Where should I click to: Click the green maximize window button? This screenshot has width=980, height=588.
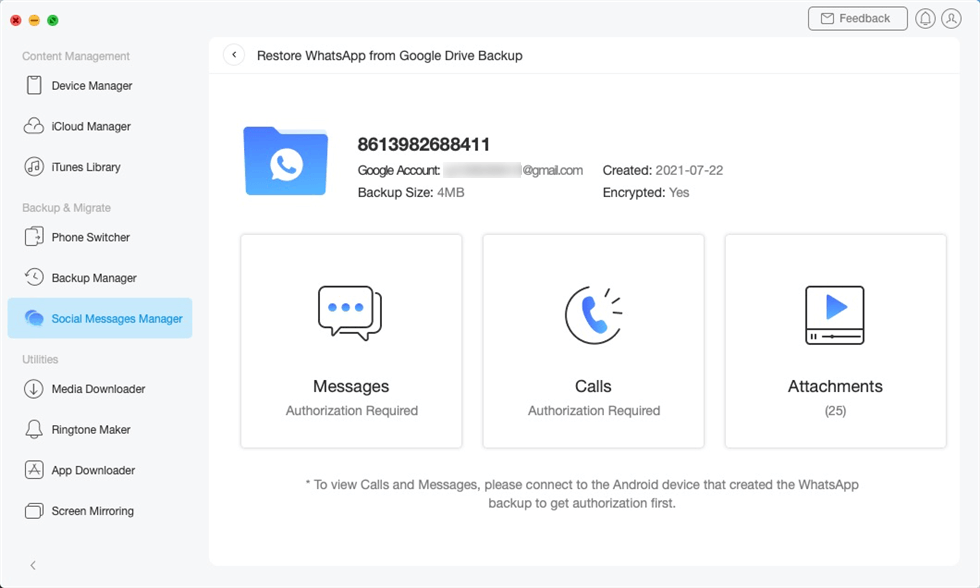pos(53,20)
